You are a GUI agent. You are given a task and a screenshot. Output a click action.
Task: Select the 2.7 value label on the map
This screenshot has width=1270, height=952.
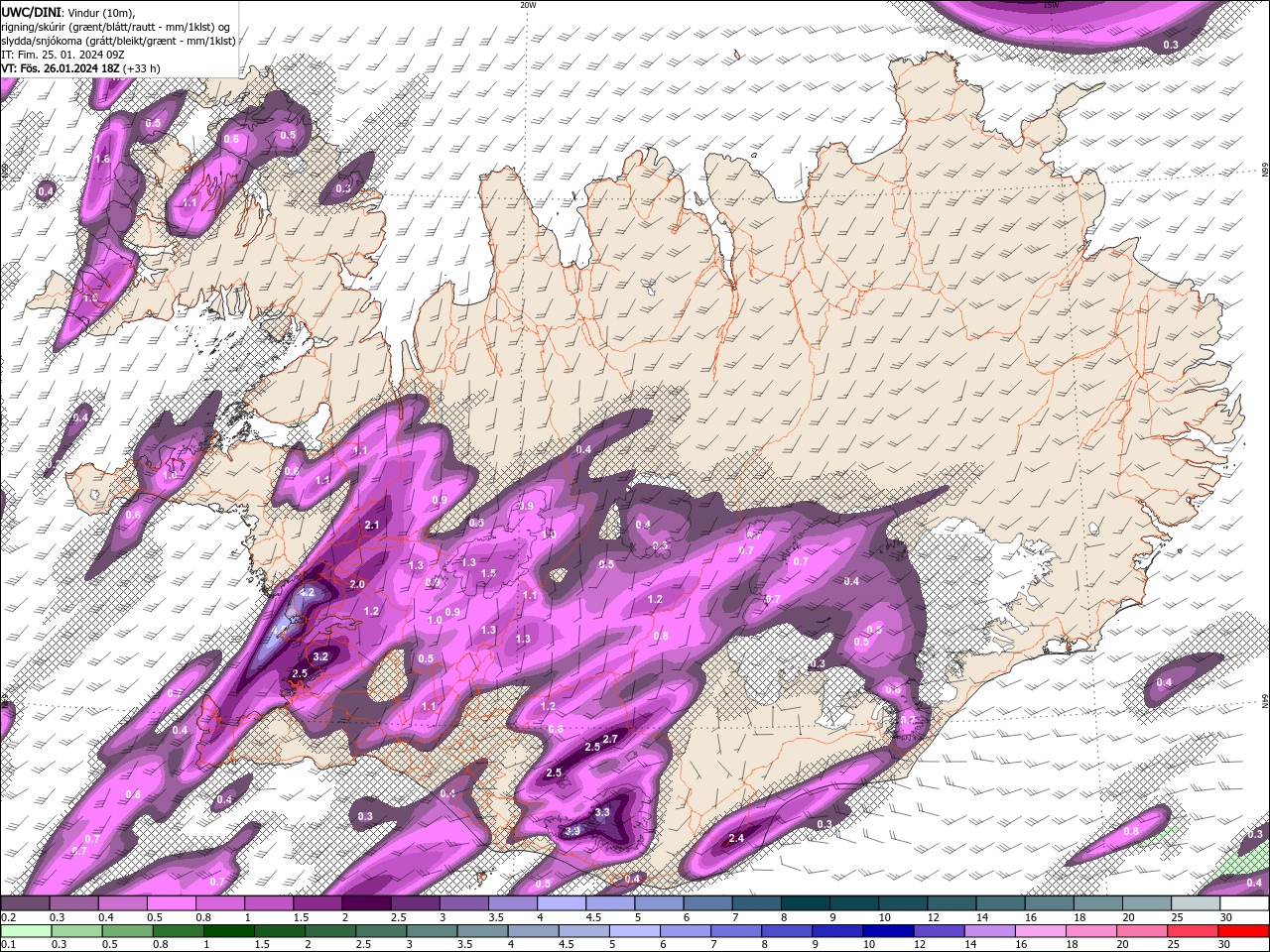coord(610,739)
